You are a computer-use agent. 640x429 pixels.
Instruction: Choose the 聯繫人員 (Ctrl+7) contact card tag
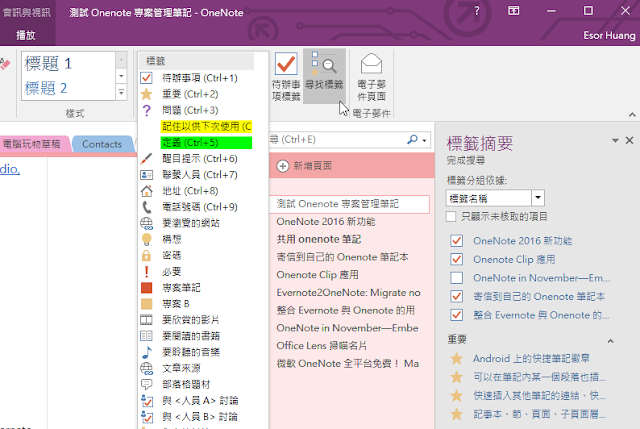pyautogui.click(x=146, y=175)
